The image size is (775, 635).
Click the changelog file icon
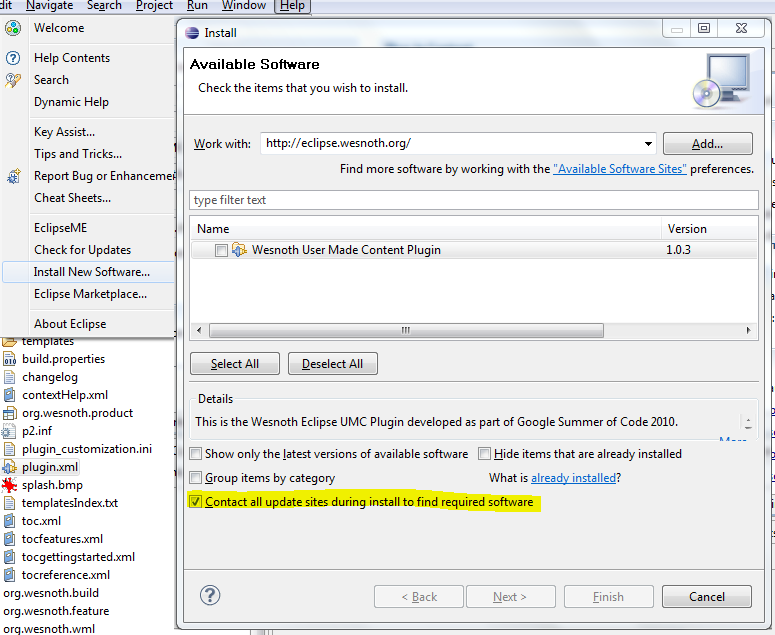9,377
